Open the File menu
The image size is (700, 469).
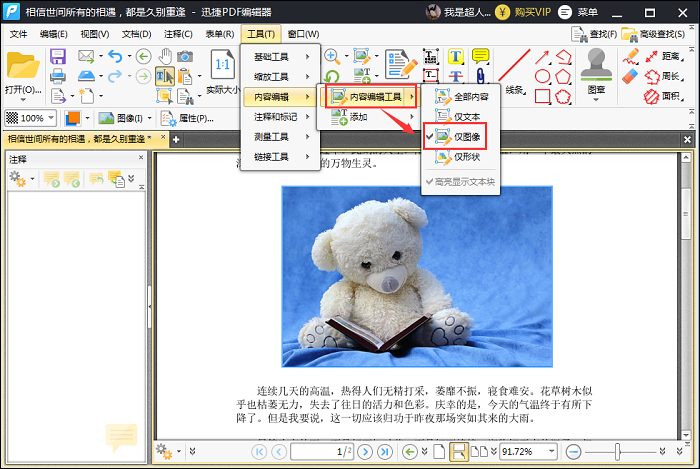(18, 34)
